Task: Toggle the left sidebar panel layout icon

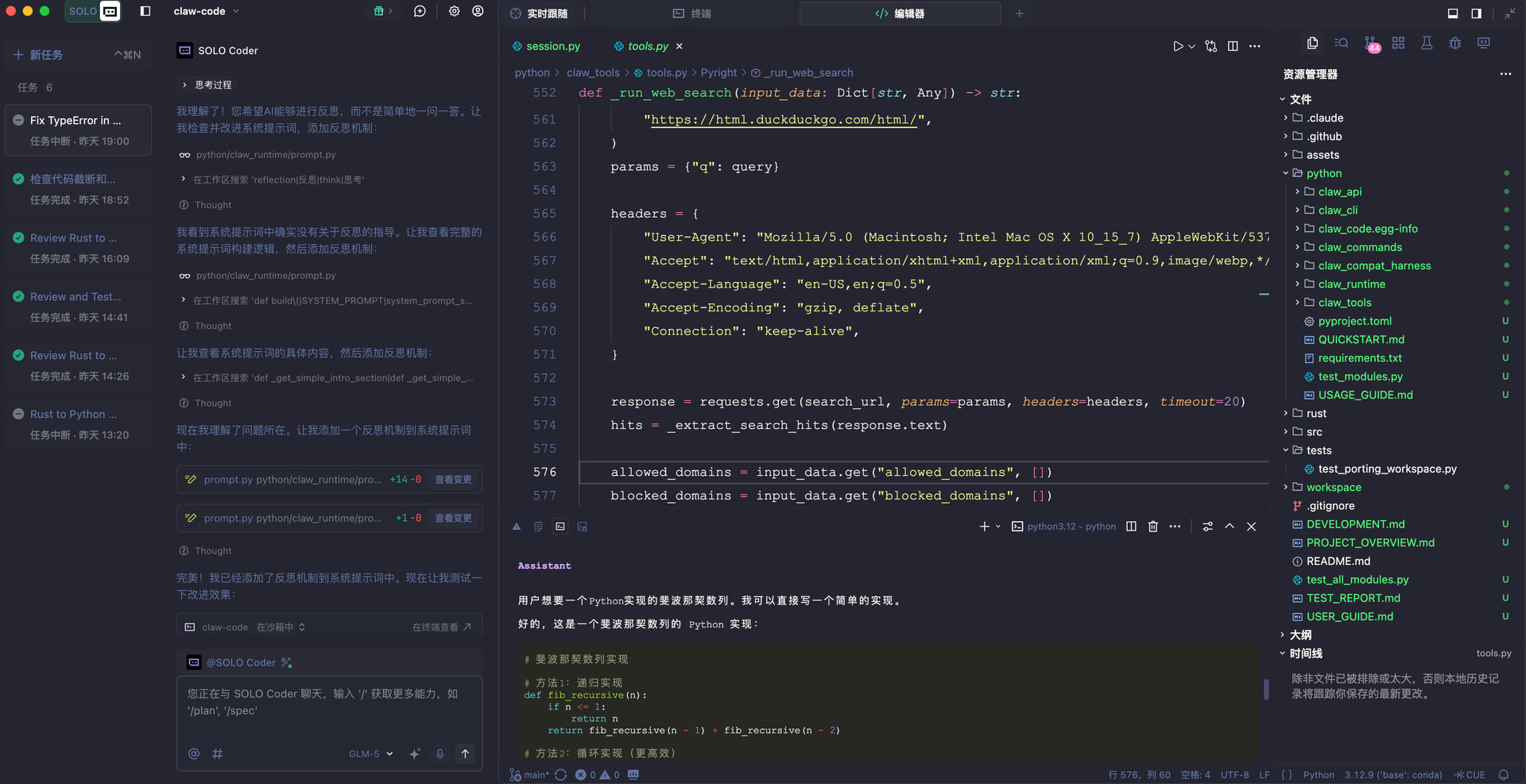Action: pyautogui.click(x=145, y=11)
